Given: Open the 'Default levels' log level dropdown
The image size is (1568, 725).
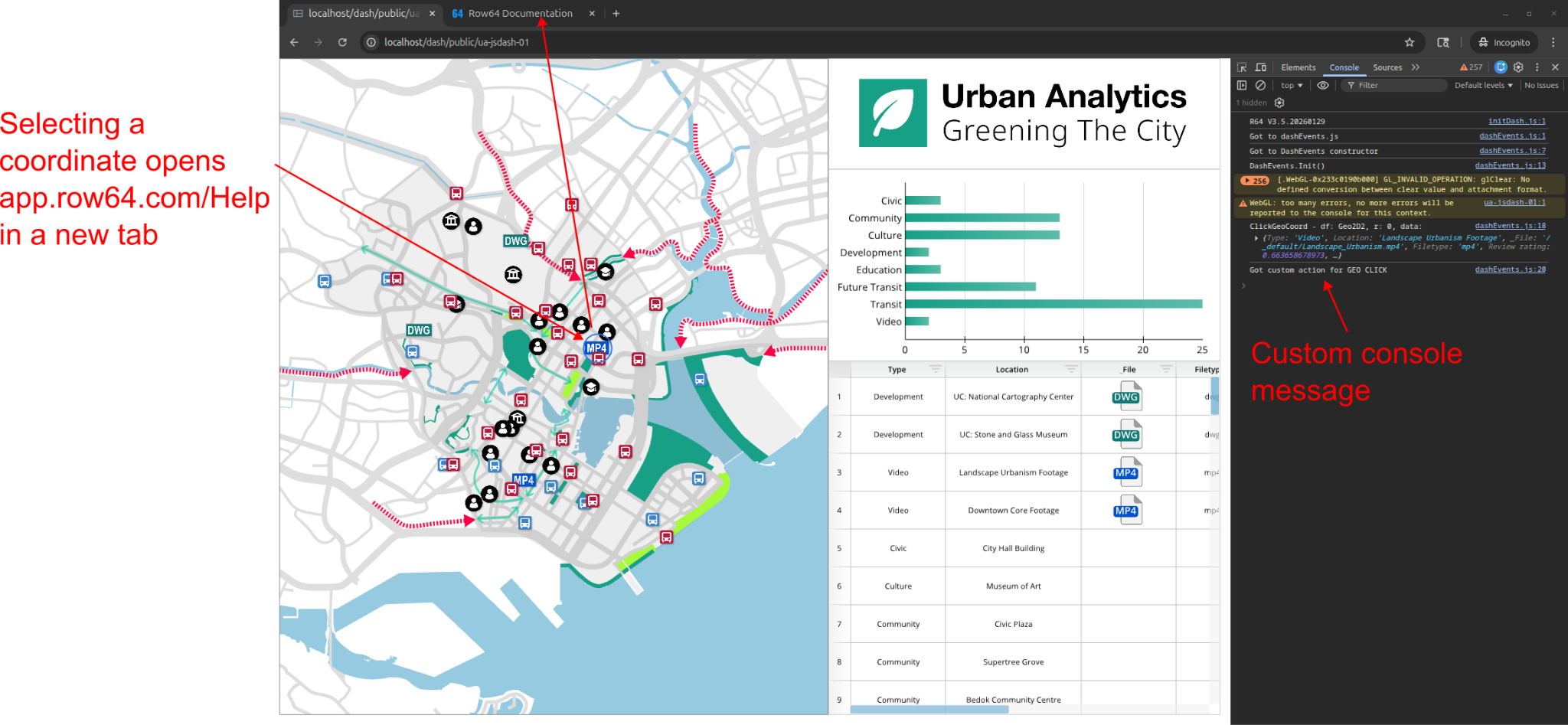Looking at the screenshot, I should (x=1483, y=86).
